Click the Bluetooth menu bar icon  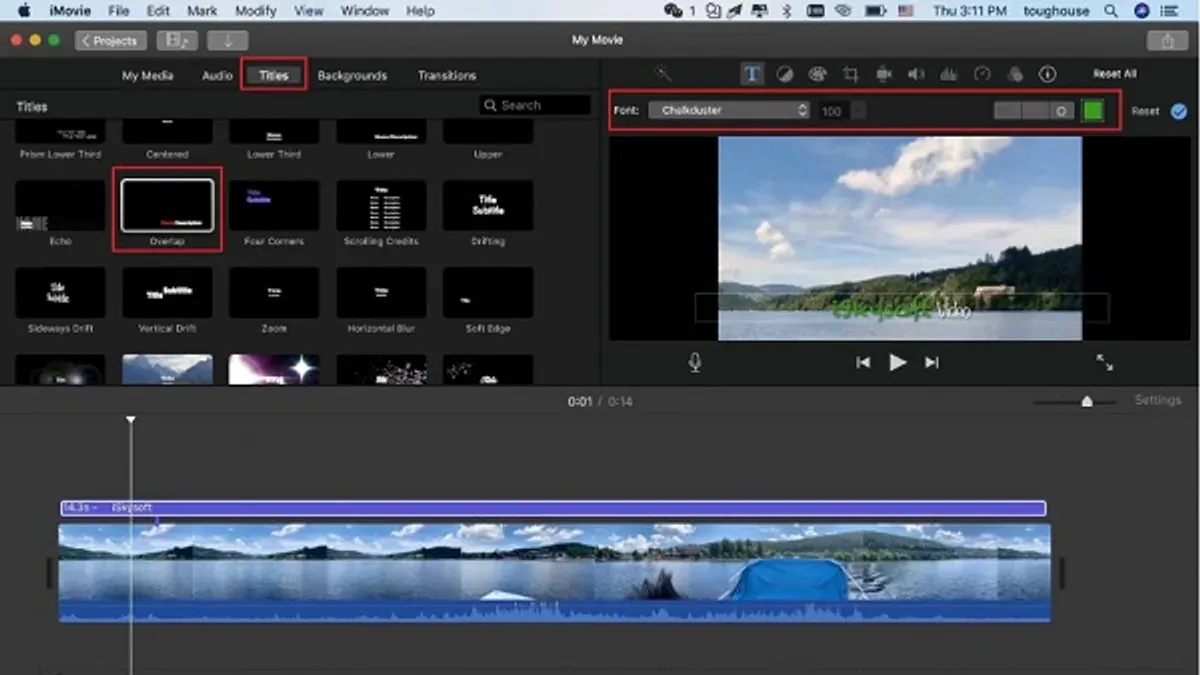point(786,11)
